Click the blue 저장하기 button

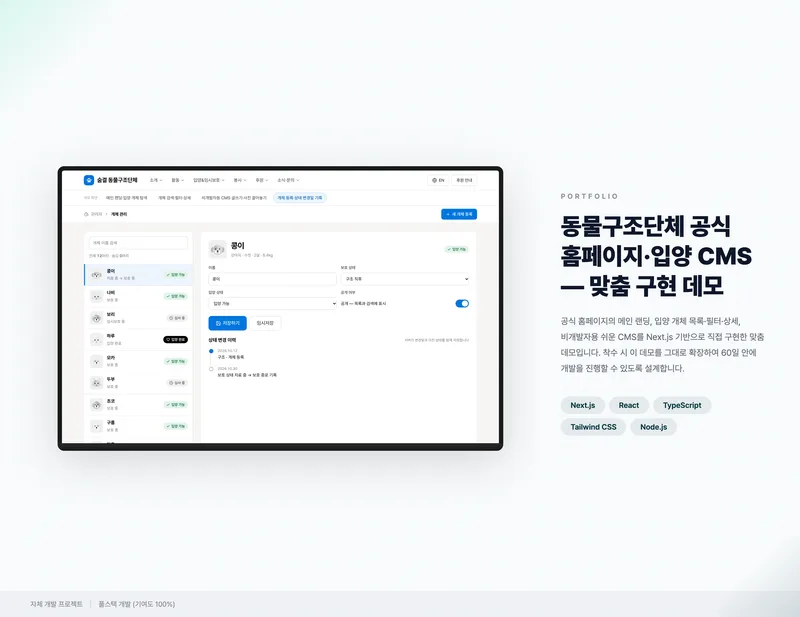click(x=228, y=323)
